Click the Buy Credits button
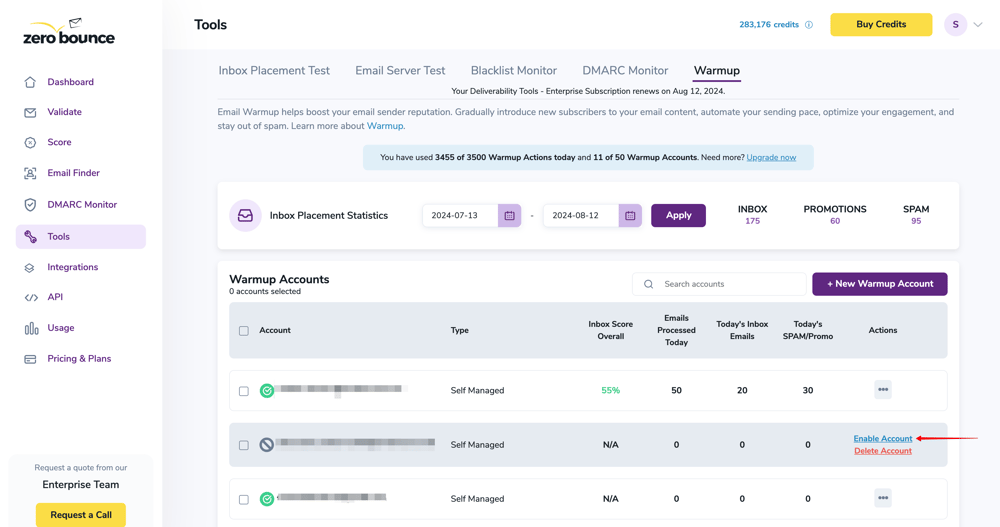1000x527 pixels. (x=881, y=25)
